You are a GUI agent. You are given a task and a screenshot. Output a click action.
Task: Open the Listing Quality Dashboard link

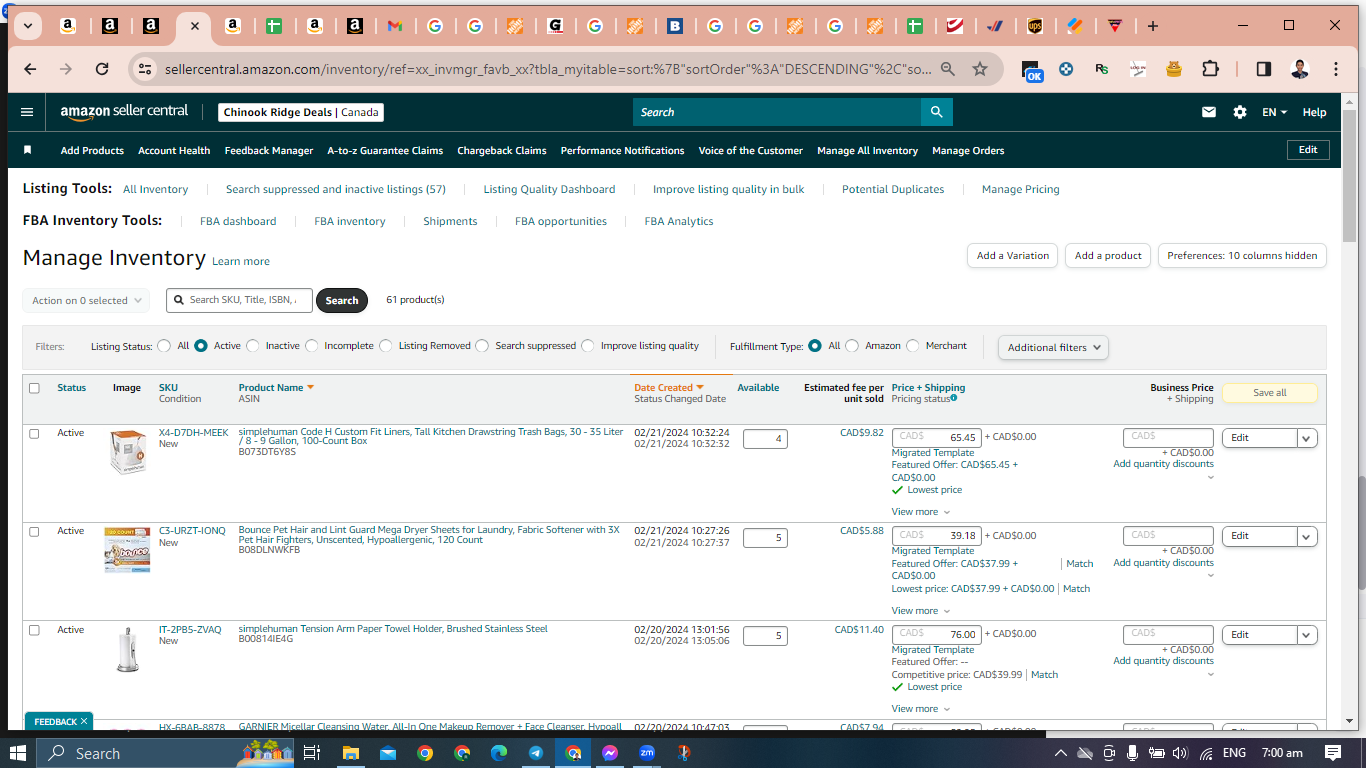[x=549, y=189]
